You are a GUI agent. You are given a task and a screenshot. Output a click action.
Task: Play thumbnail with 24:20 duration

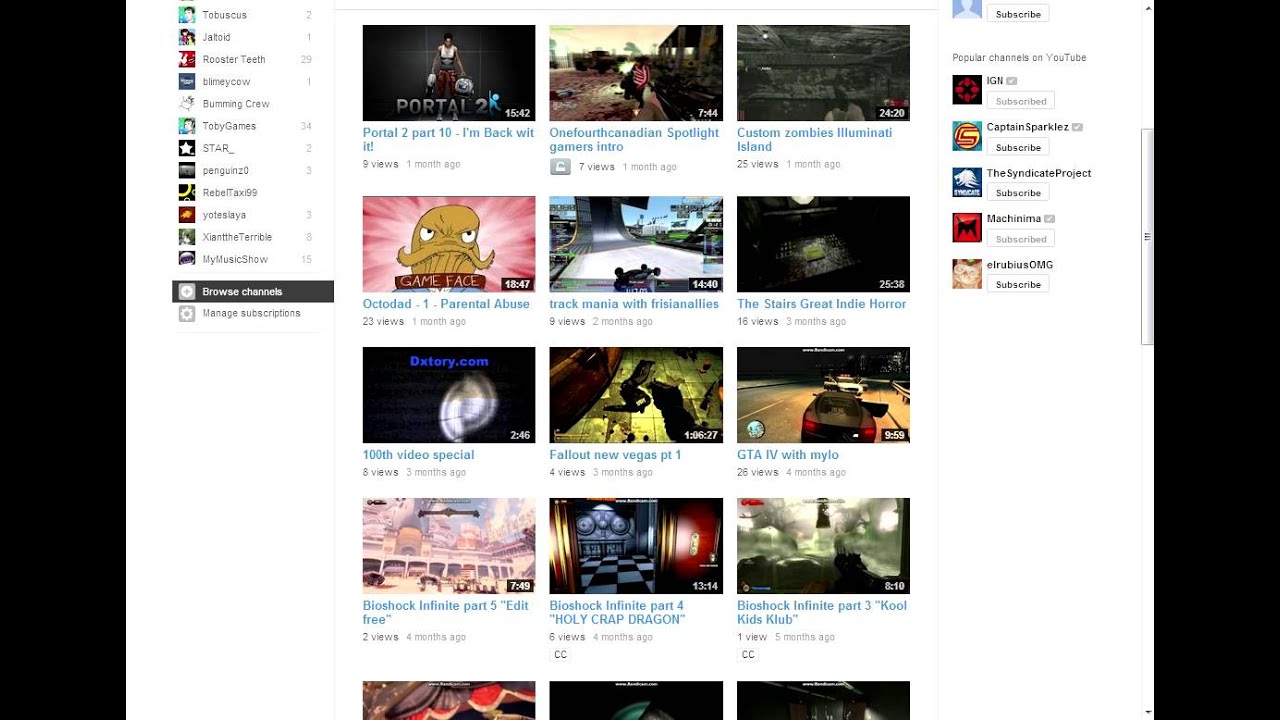tap(823, 73)
